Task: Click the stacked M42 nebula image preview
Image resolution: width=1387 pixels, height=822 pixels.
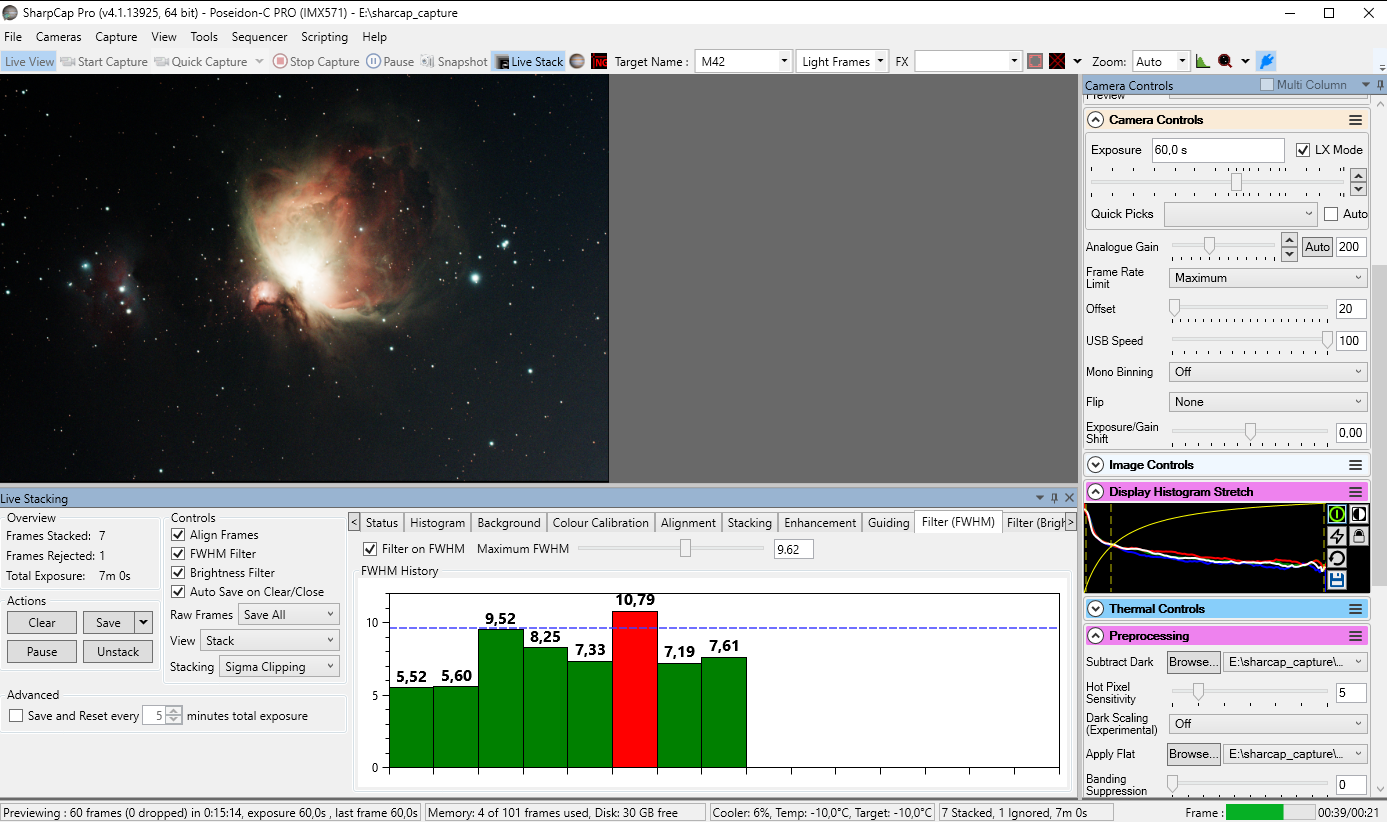Action: click(304, 278)
